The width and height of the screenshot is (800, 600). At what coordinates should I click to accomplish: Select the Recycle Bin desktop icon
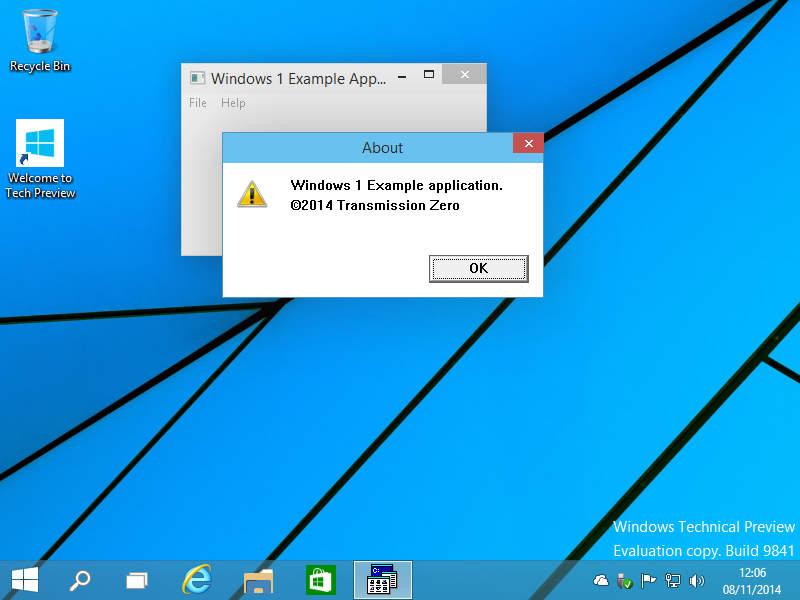click(x=40, y=41)
